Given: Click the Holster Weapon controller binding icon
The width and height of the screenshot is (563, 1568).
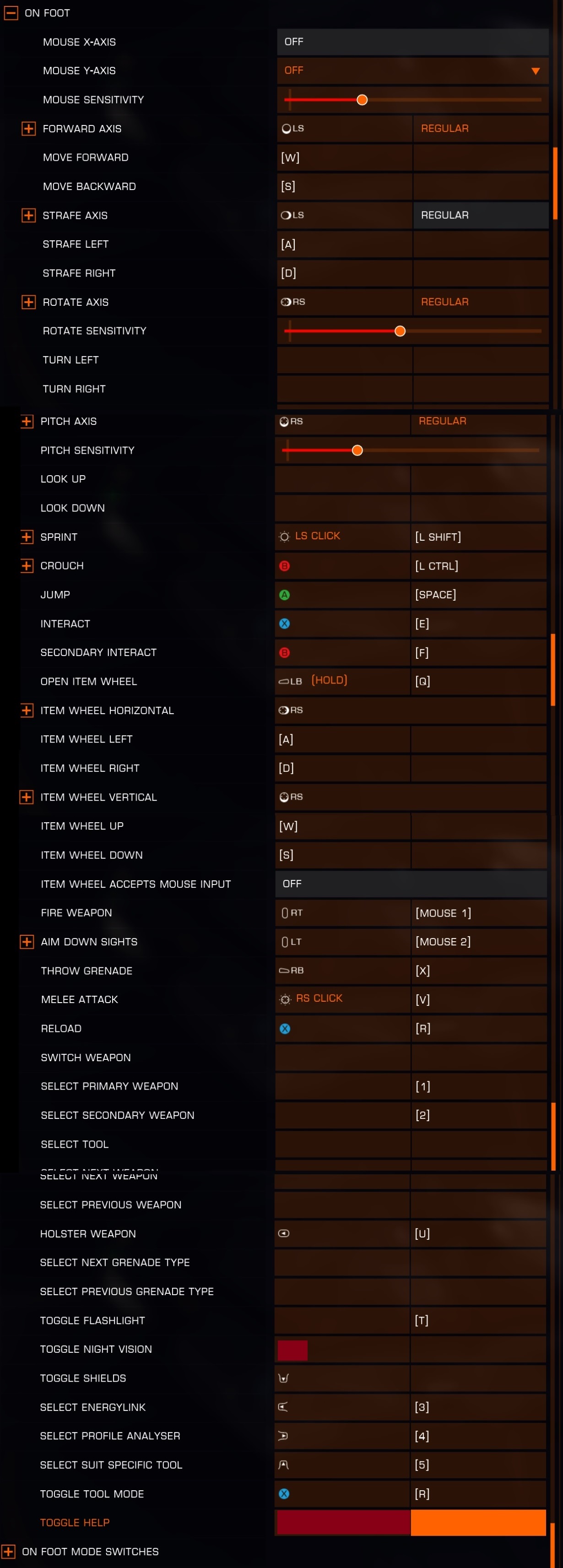Looking at the screenshot, I should click(x=284, y=1233).
